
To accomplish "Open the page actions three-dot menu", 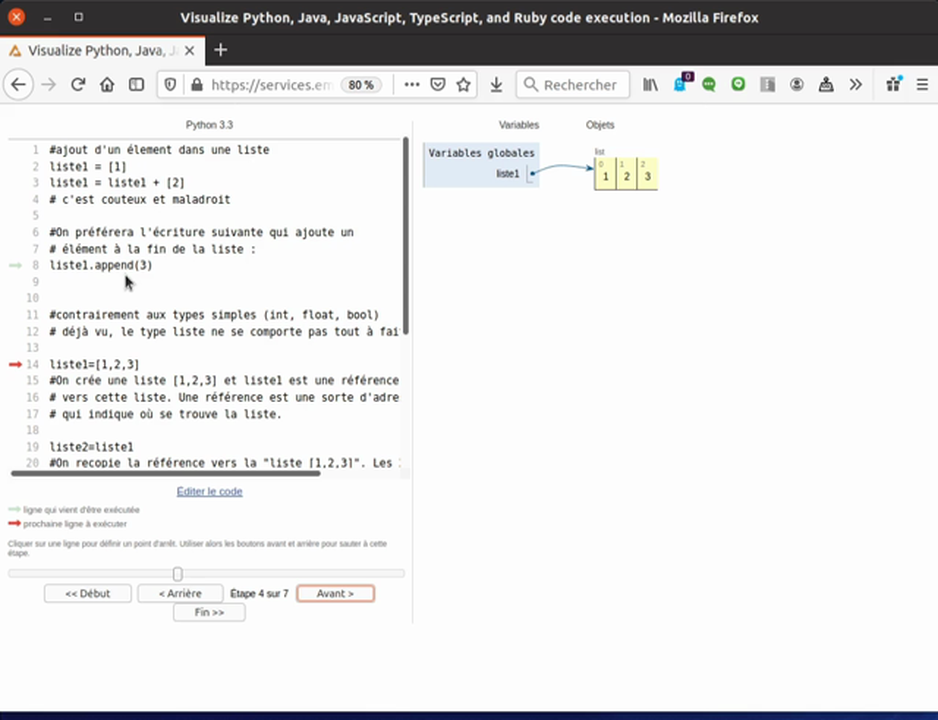I will pos(411,85).
